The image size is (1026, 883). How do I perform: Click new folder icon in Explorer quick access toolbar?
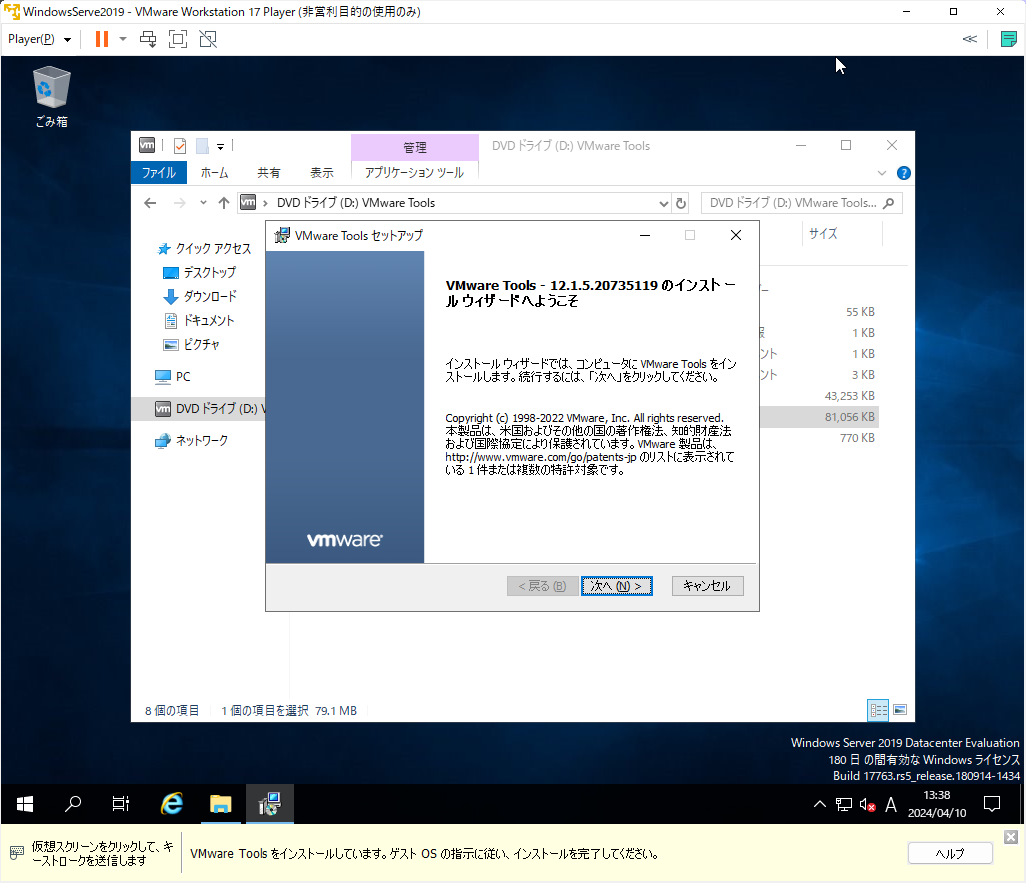tap(202, 146)
